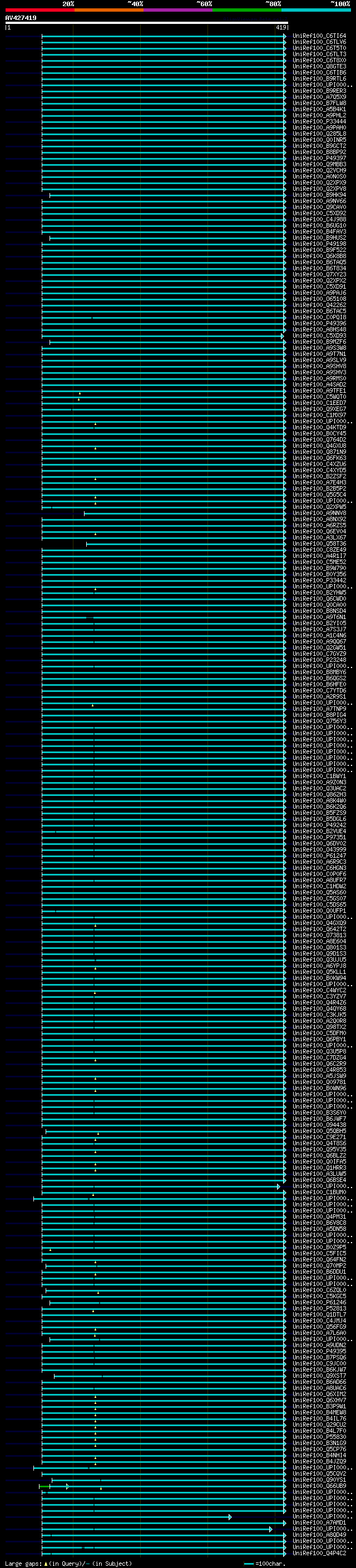Click the yellow gap triangle in the legend
This screenshot has width=356, height=1568.
click(46, 1563)
